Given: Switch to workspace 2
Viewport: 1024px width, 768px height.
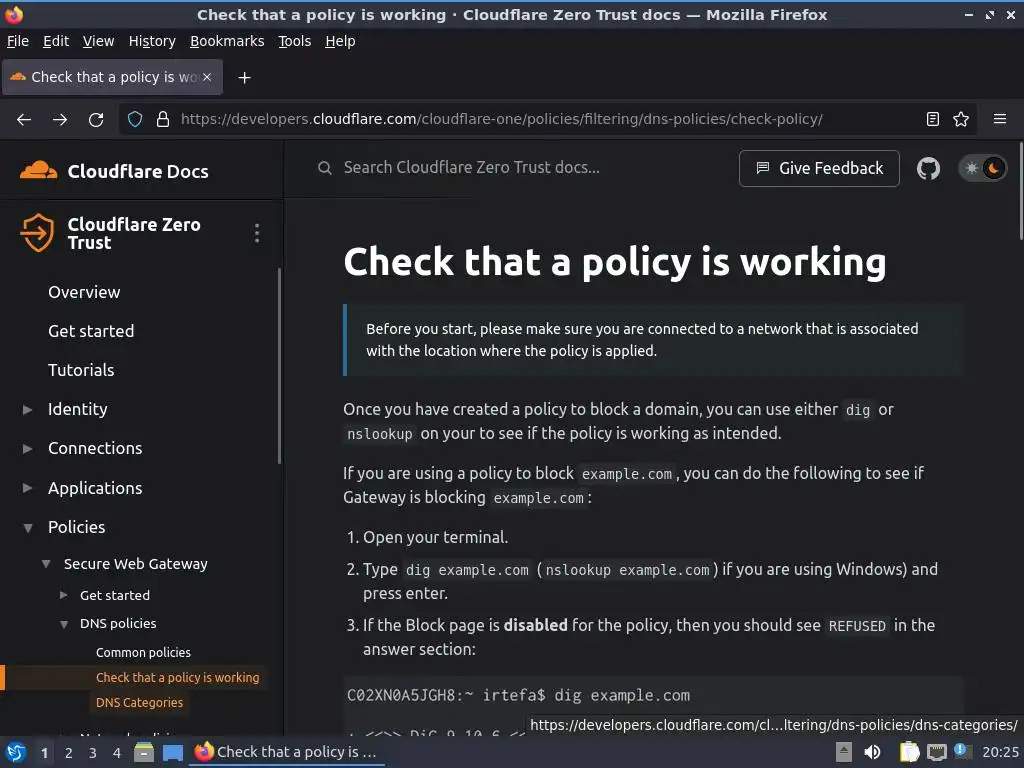Looking at the screenshot, I should point(68,753).
